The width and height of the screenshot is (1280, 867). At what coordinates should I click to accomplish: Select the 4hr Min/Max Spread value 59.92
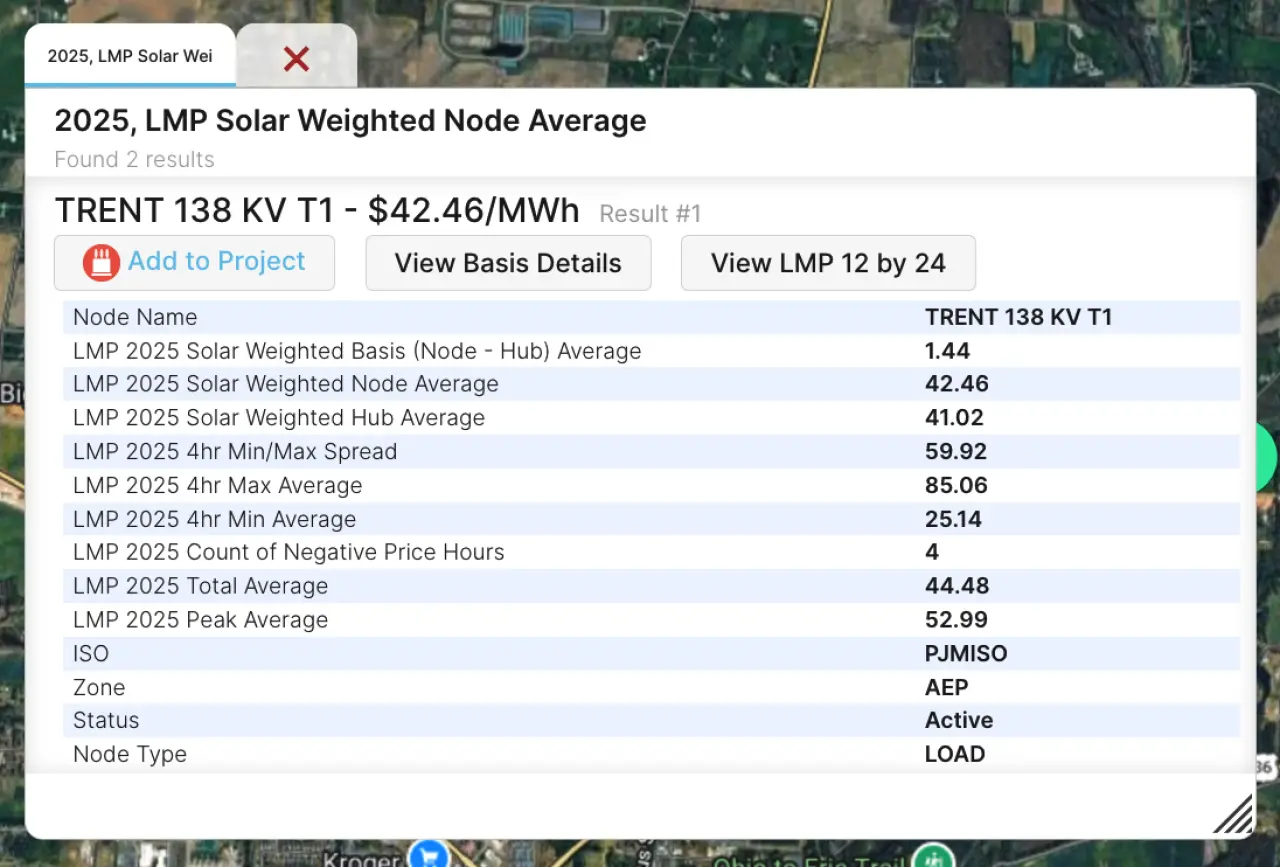tap(956, 452)
